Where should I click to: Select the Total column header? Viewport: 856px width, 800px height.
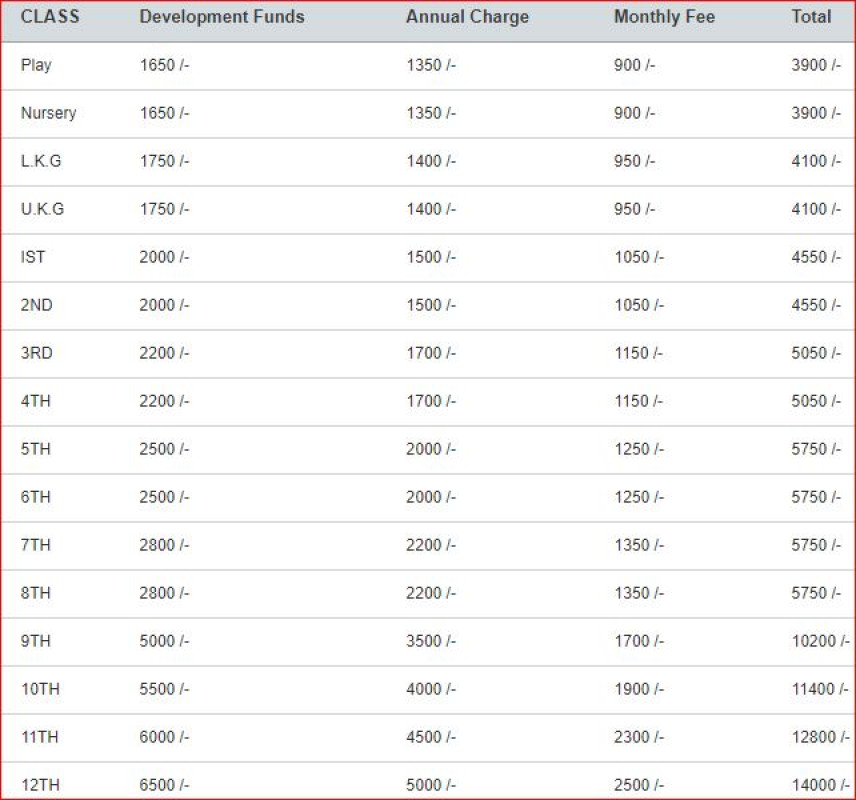tap(811, 17)
